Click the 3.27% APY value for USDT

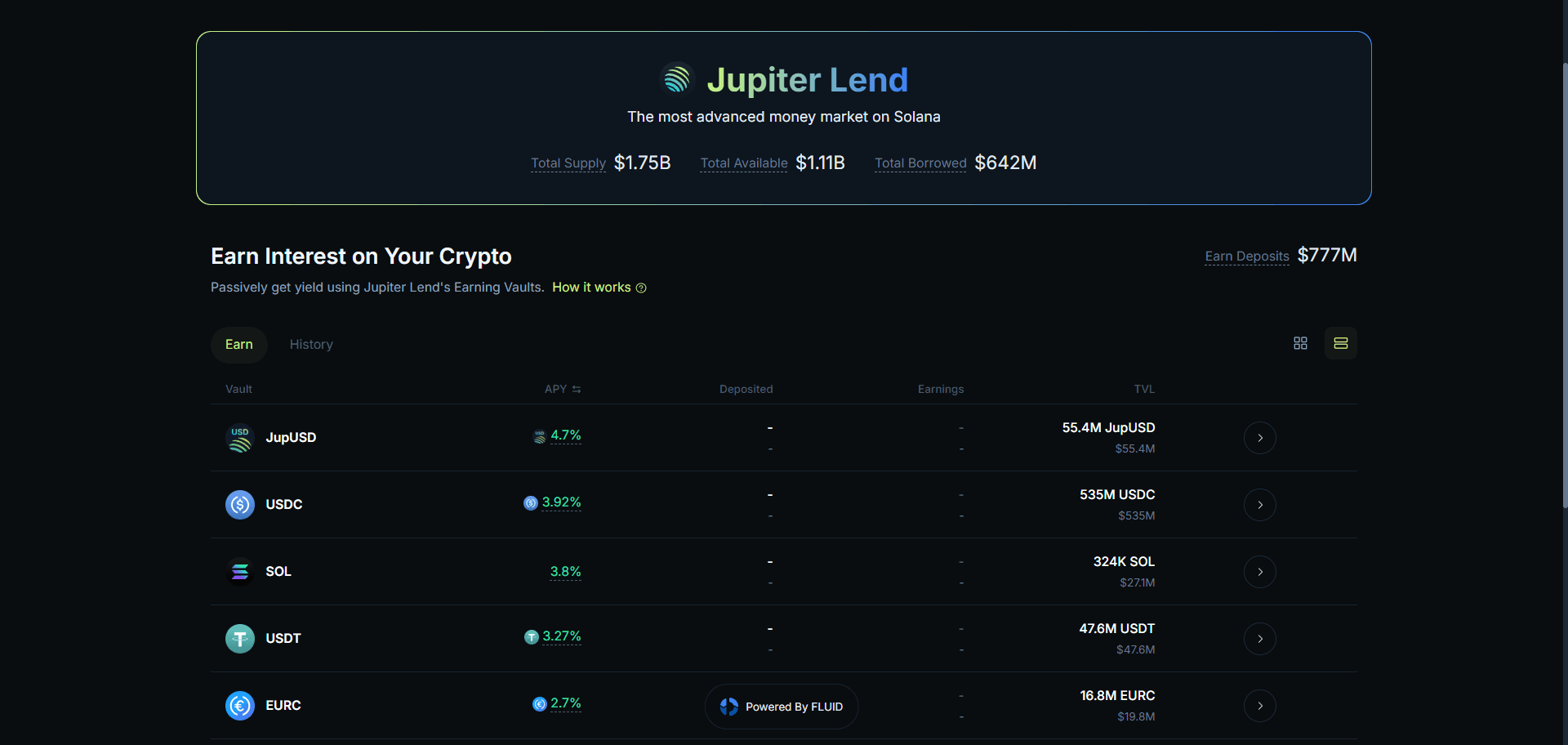pyautogui.click(x=562, y=636)
